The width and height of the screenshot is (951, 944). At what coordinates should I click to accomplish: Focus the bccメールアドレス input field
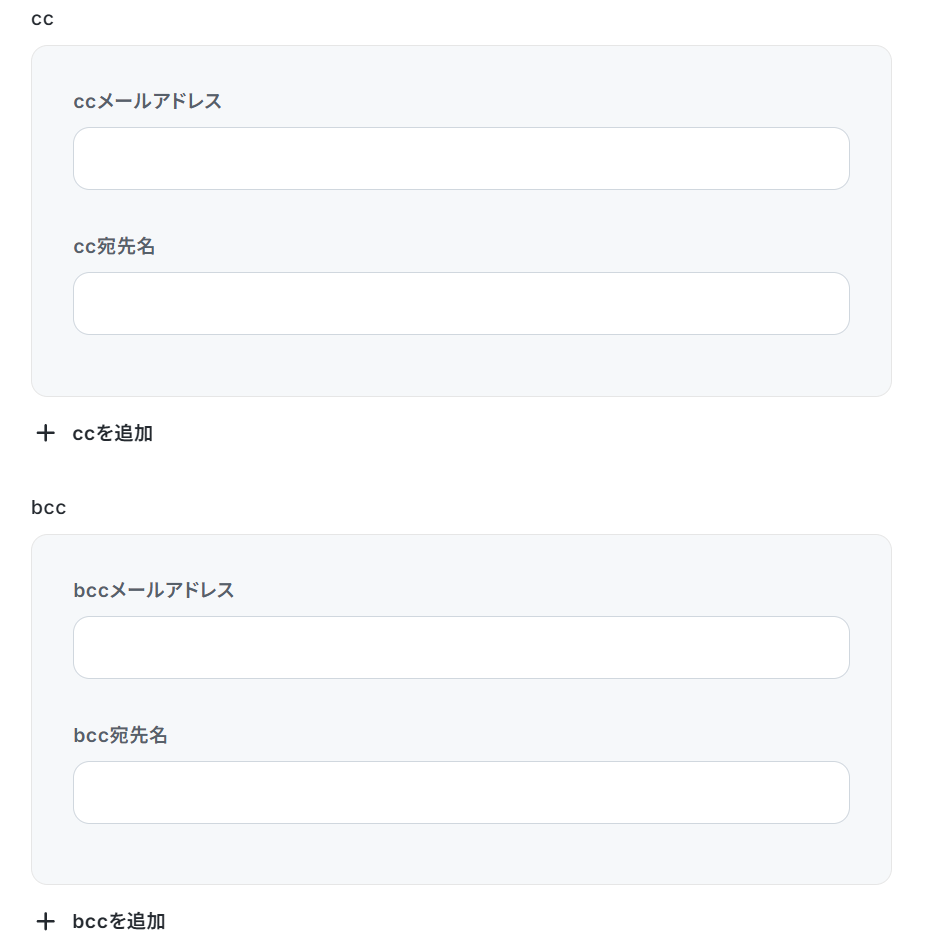(x=461, y=647)
